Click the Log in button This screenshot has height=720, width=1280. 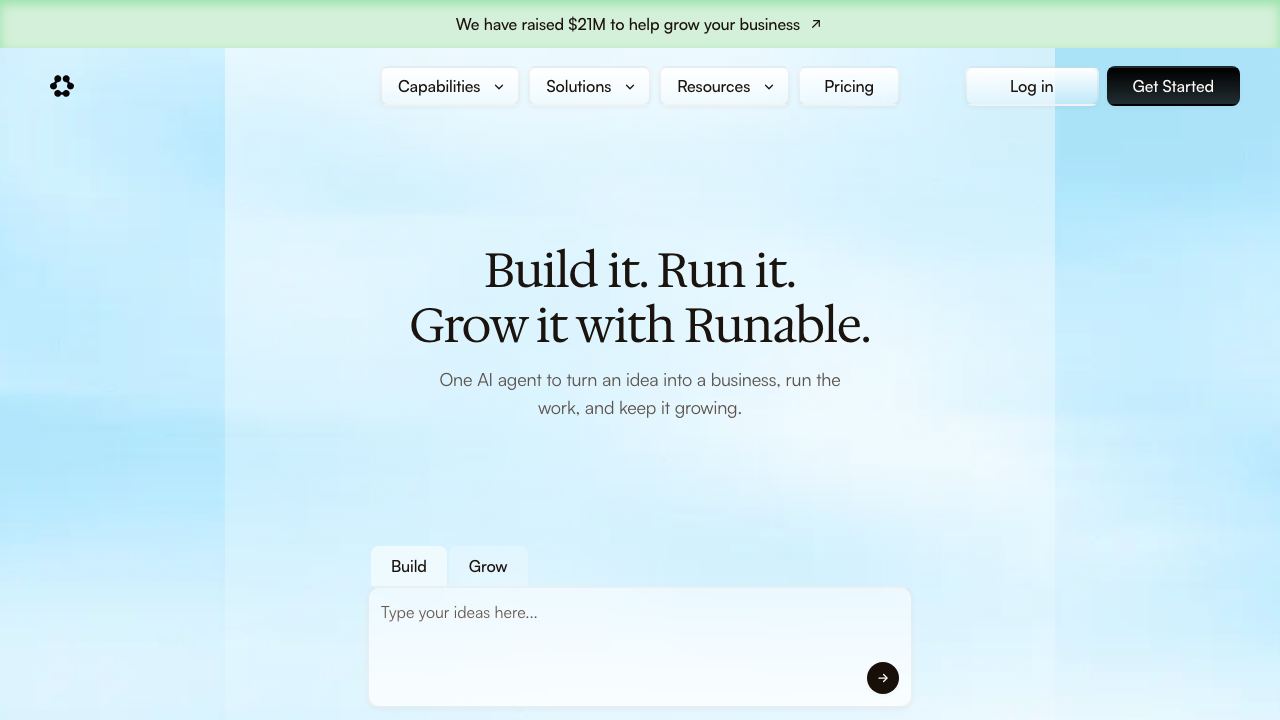click(x=1032, y=86)
